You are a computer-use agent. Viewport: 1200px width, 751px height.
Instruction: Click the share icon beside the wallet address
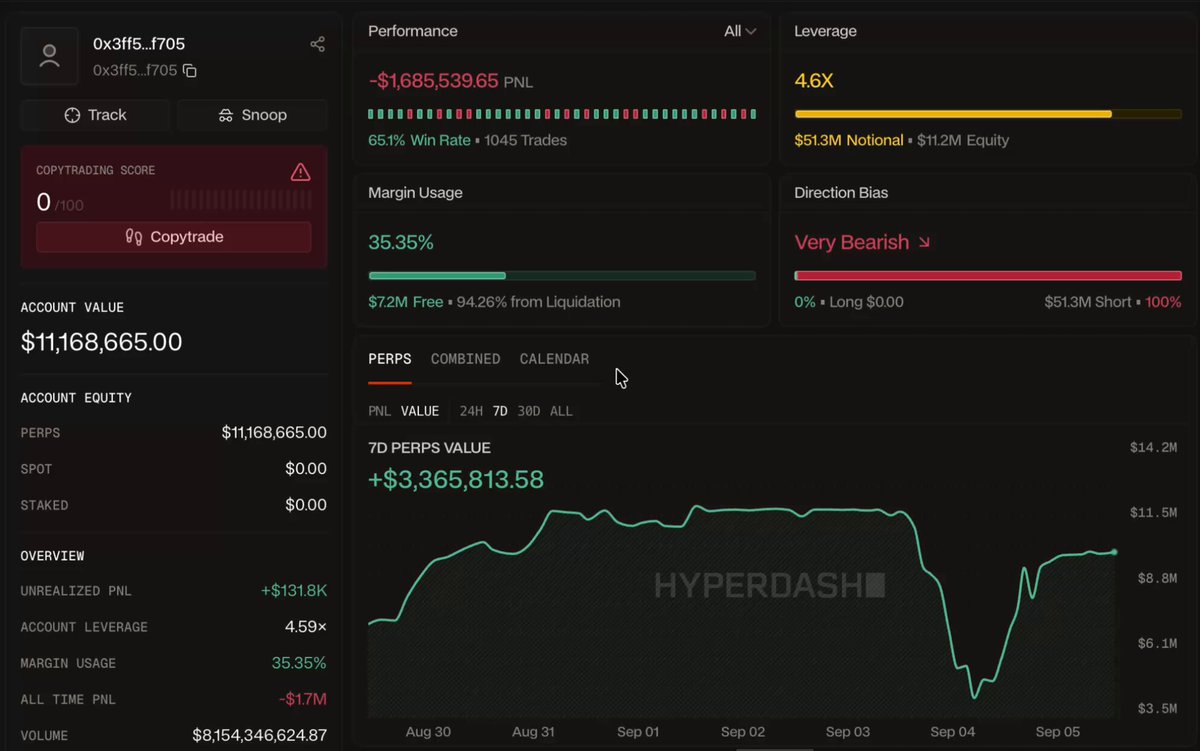pyautogui.click(x=317, y=44)
